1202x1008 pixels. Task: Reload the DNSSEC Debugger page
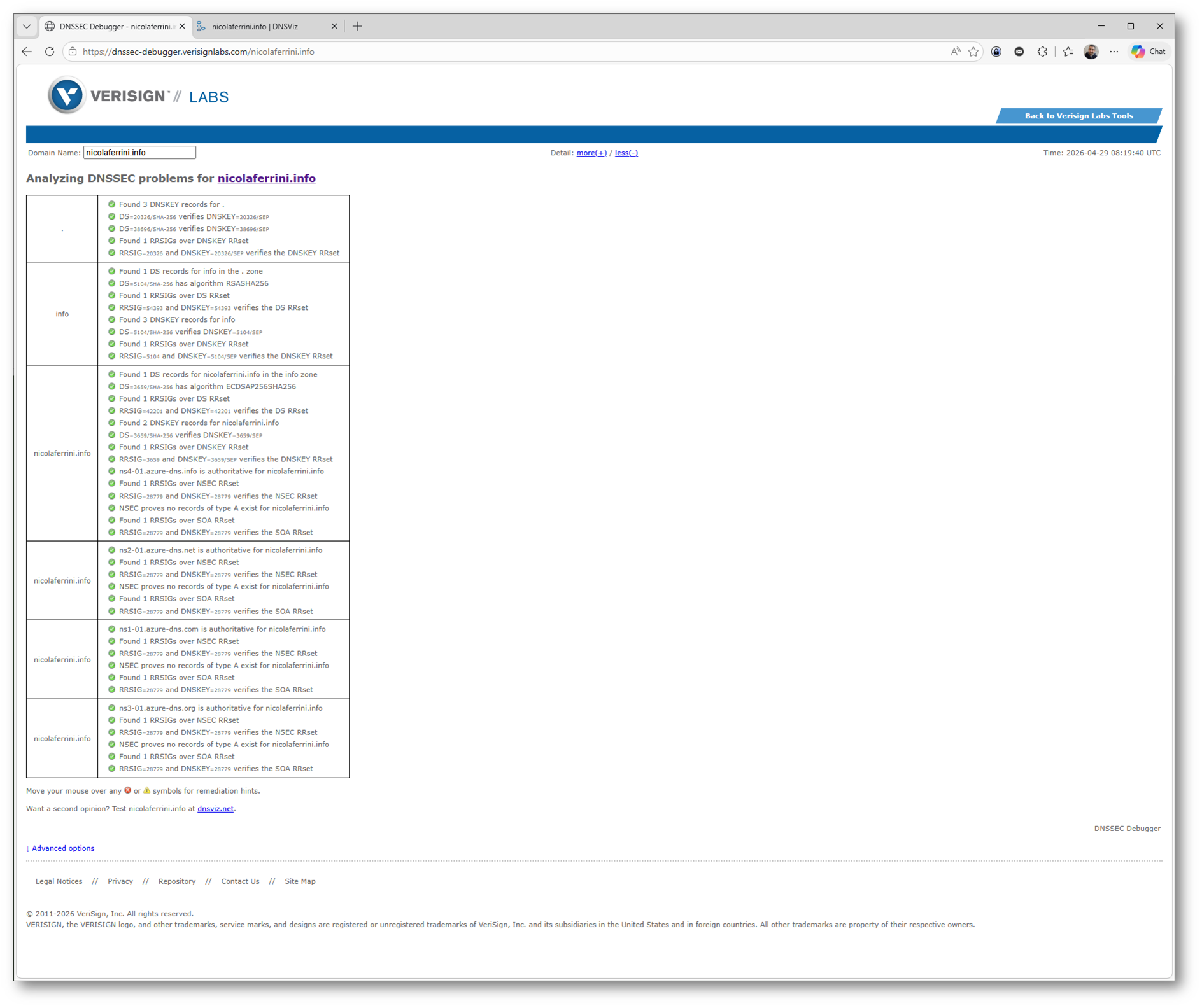50,52
